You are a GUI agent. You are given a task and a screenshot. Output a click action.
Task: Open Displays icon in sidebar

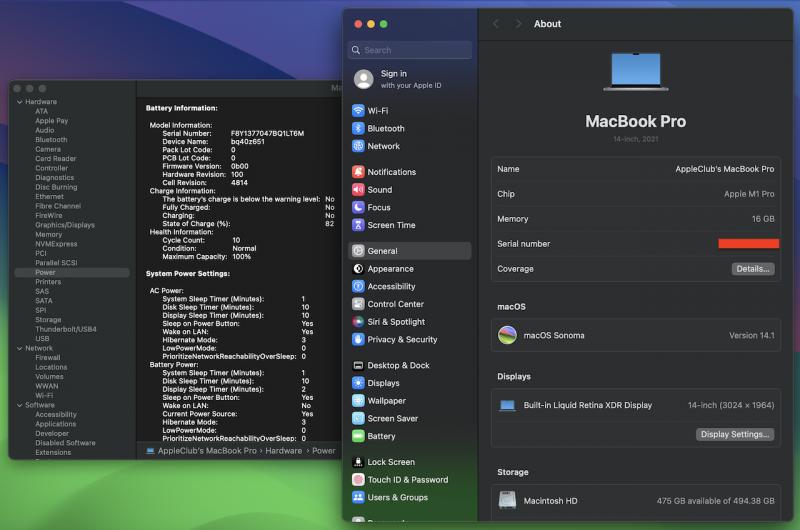coord(358,383)
